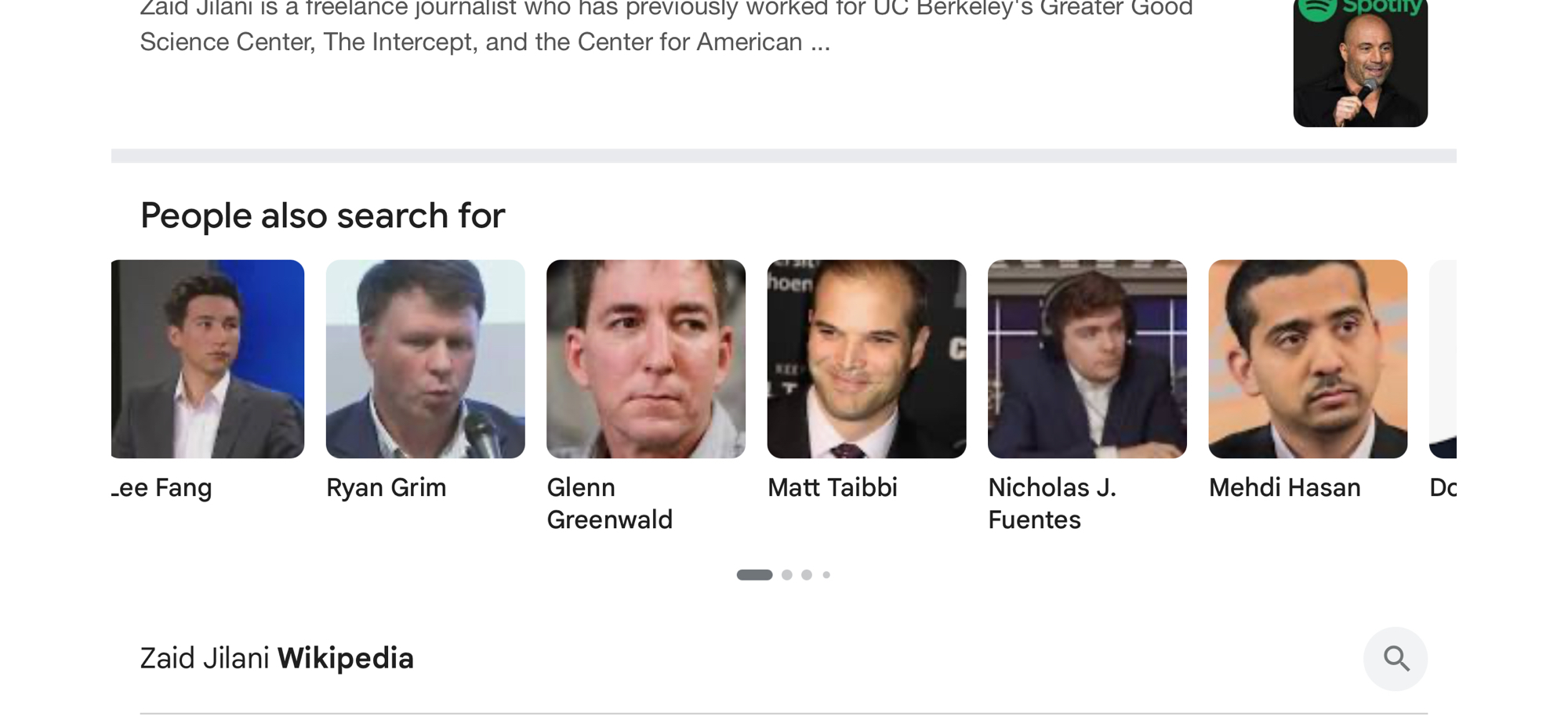
Task: Jump to the second carousel page dot
Action: (x=787, y=575)
